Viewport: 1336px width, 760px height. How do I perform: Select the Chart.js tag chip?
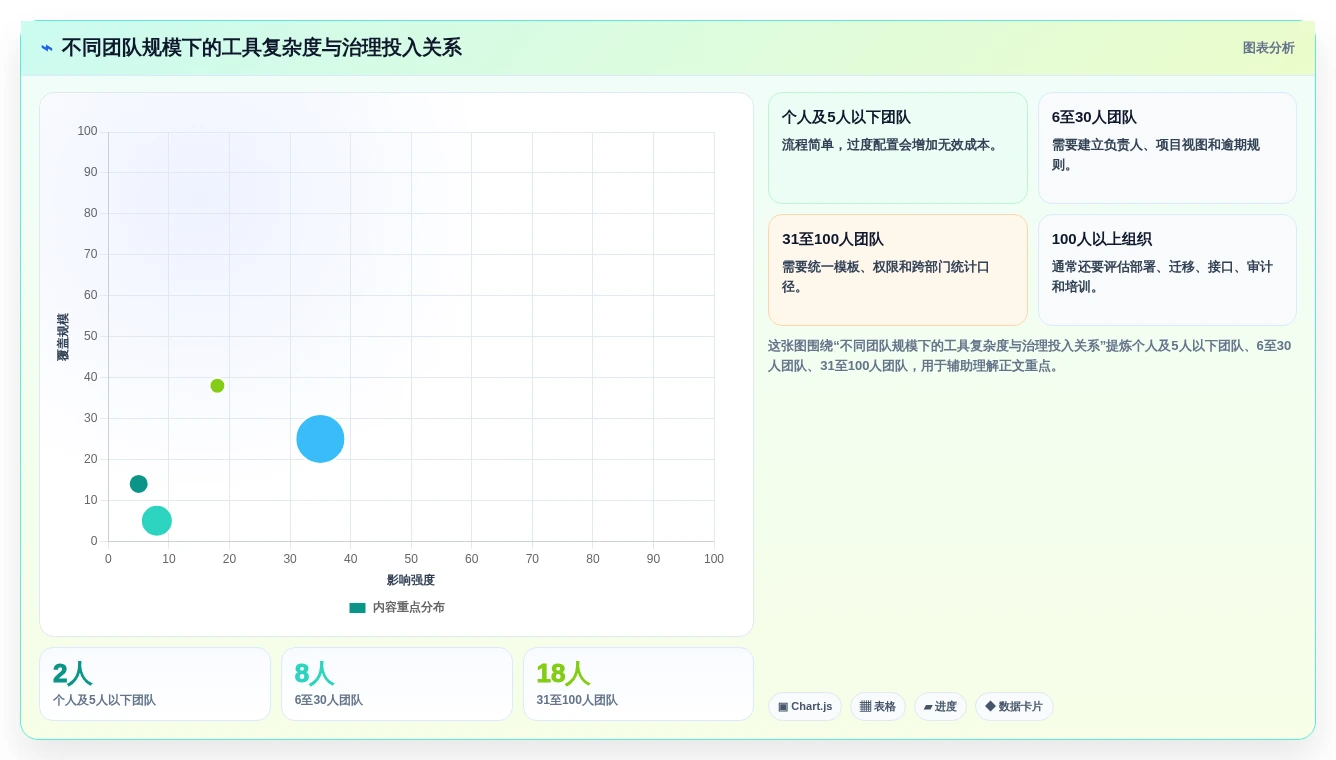pyautogui.click(x=805, y=707)
